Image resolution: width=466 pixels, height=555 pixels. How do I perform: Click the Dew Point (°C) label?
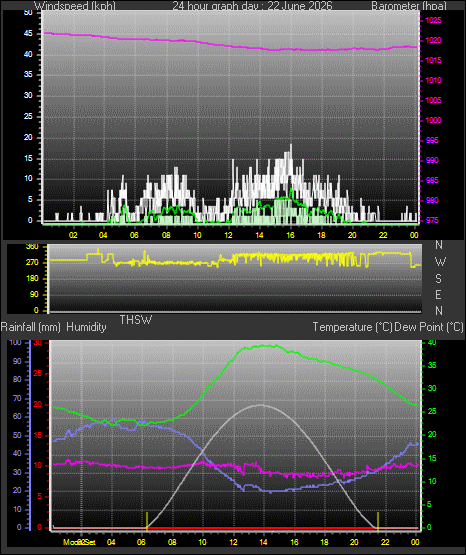tap(429, 327)
